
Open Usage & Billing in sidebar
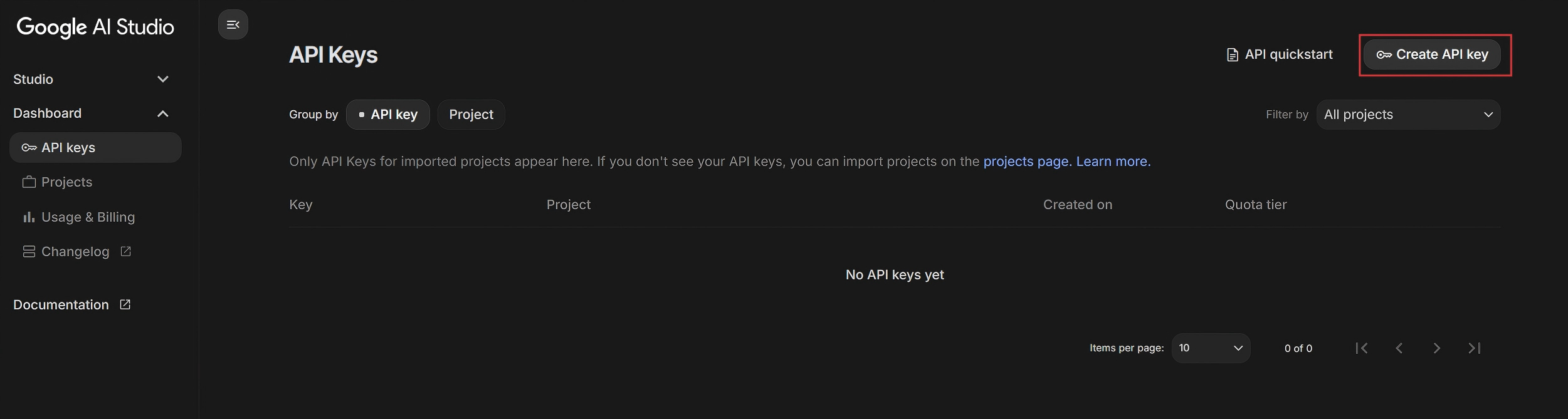pos(88,217)
